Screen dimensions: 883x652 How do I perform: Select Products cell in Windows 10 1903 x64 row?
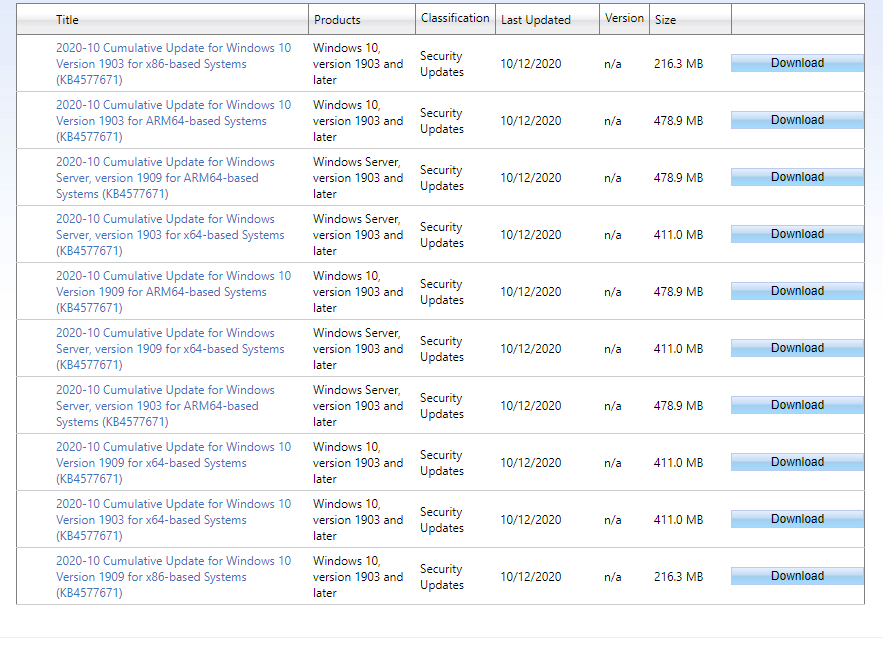click(358, 519)
